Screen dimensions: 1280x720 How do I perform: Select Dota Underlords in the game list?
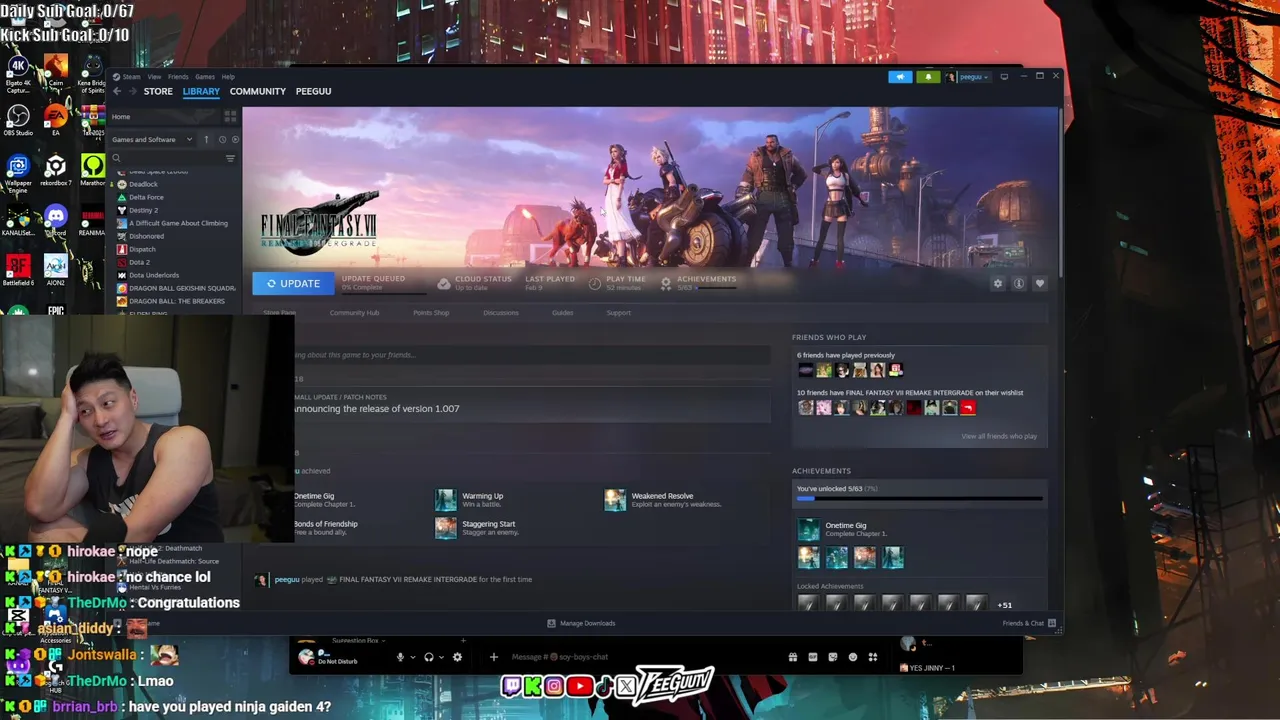(154, 275)
